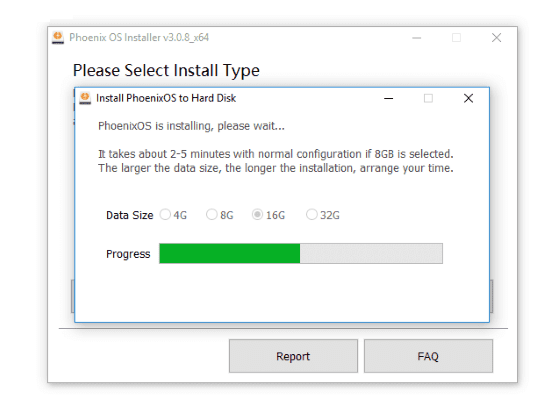Click the gray unfilled part of progress bar
Screen dimensions: 560x414
(371, 254)
